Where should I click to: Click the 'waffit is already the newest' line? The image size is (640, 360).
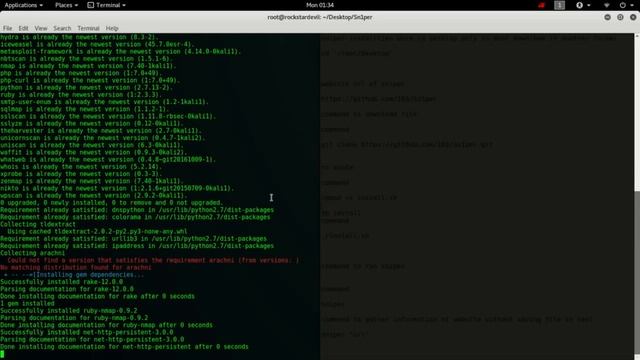[x=93, y=152]
